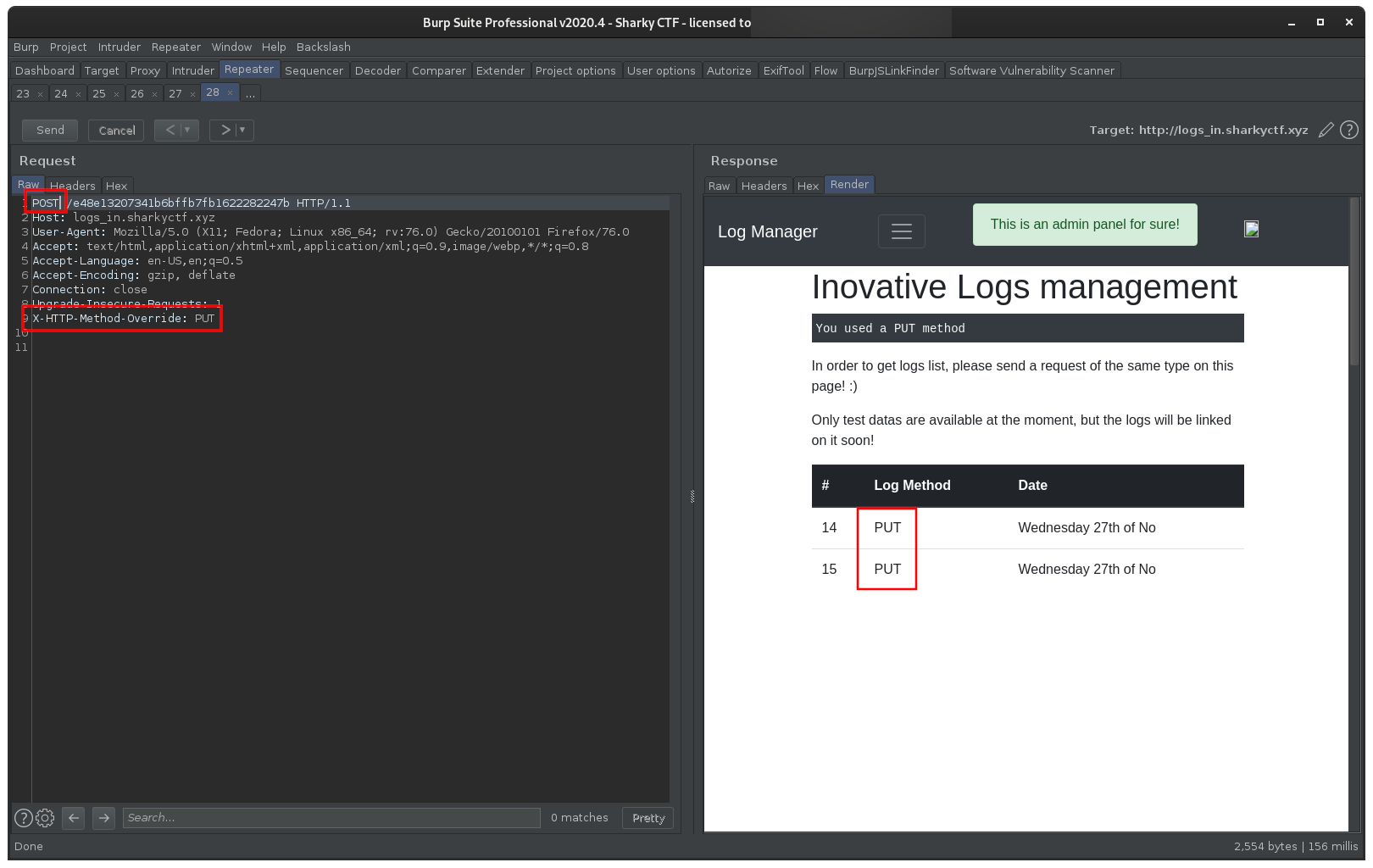Switch to the BurpJSLinkFinder tab
Image resolution: width=1373 pixels, height=868 pixels.
(894, 71)
